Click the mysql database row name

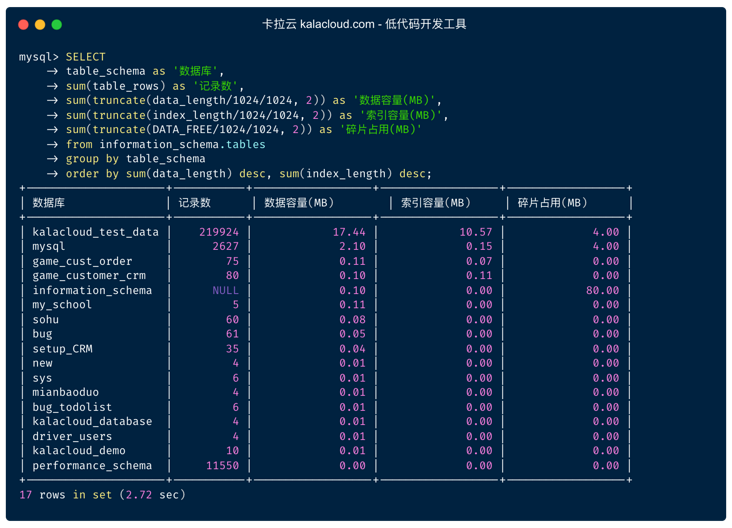click(49, 246)
